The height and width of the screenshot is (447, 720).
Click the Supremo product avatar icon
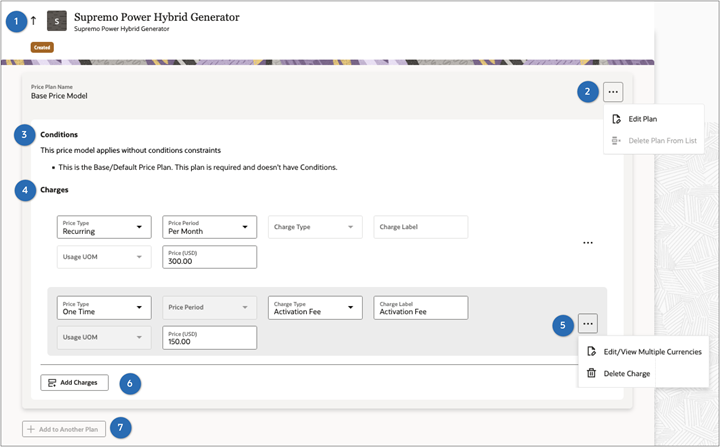pyautogui.click(x=58, y=21)
